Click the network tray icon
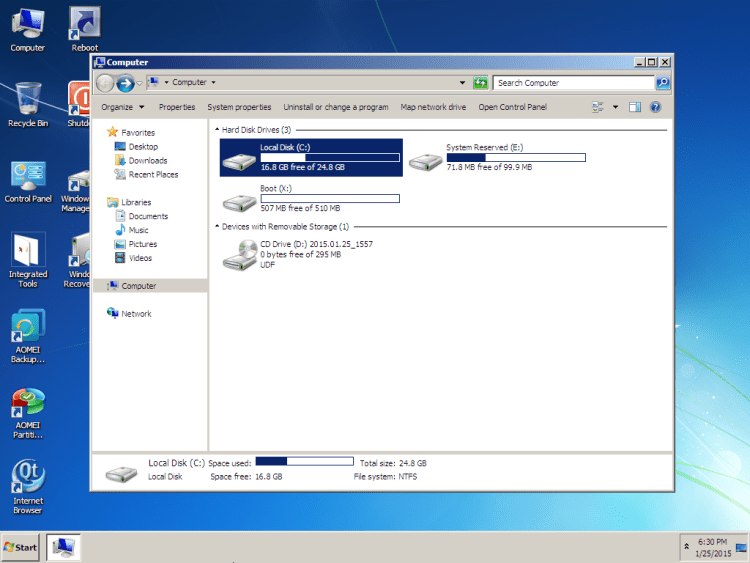This screenshot has width=750, height=563. click(741, 548)
